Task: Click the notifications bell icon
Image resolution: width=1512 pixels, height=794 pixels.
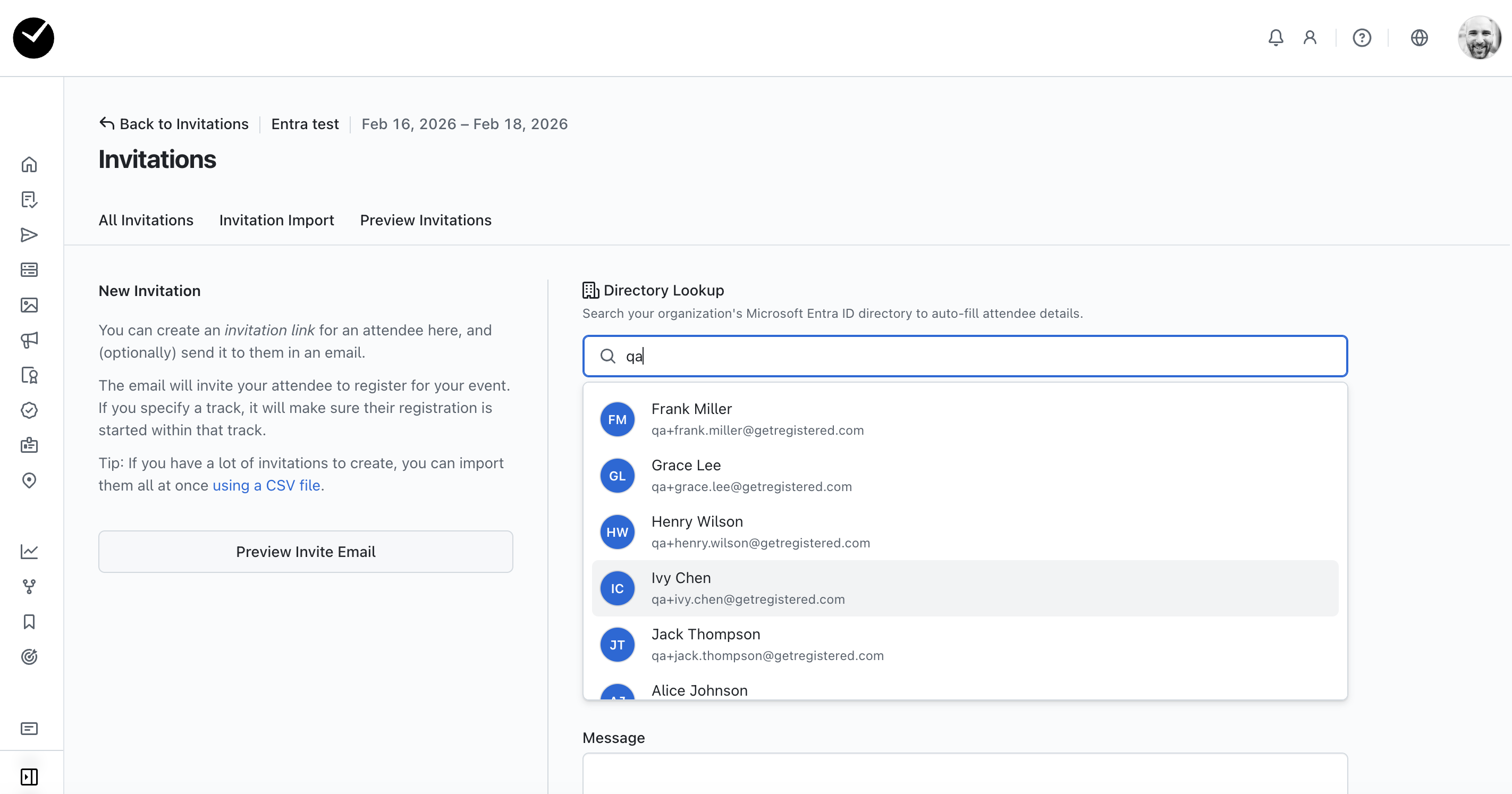Action: coord(1275,38)
